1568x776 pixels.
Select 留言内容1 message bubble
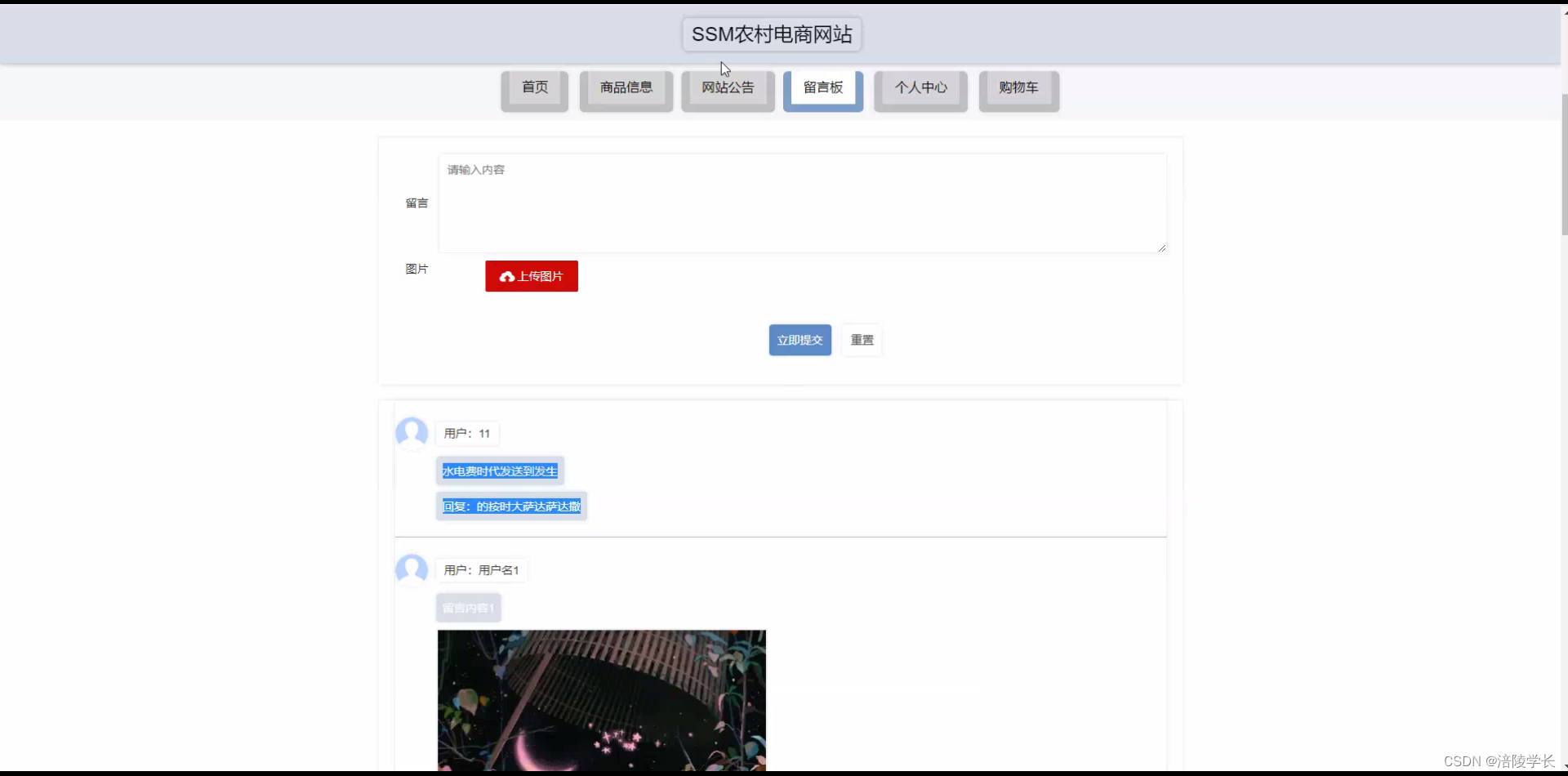tap(468, 607)
